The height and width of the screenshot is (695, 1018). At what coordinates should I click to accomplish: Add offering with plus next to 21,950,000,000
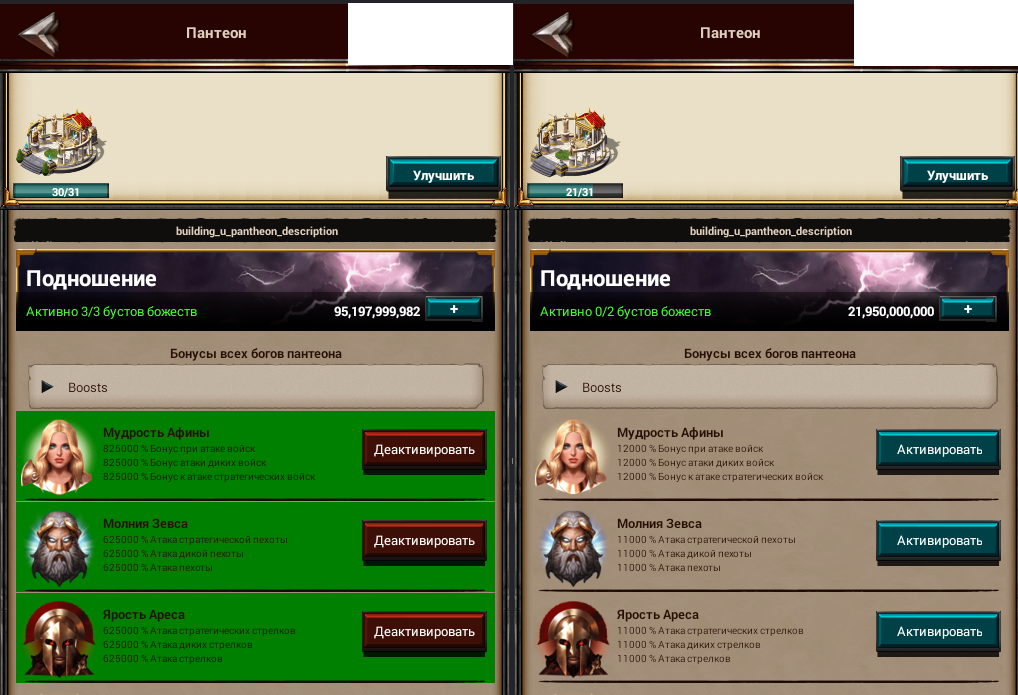(x=968, y=309)
